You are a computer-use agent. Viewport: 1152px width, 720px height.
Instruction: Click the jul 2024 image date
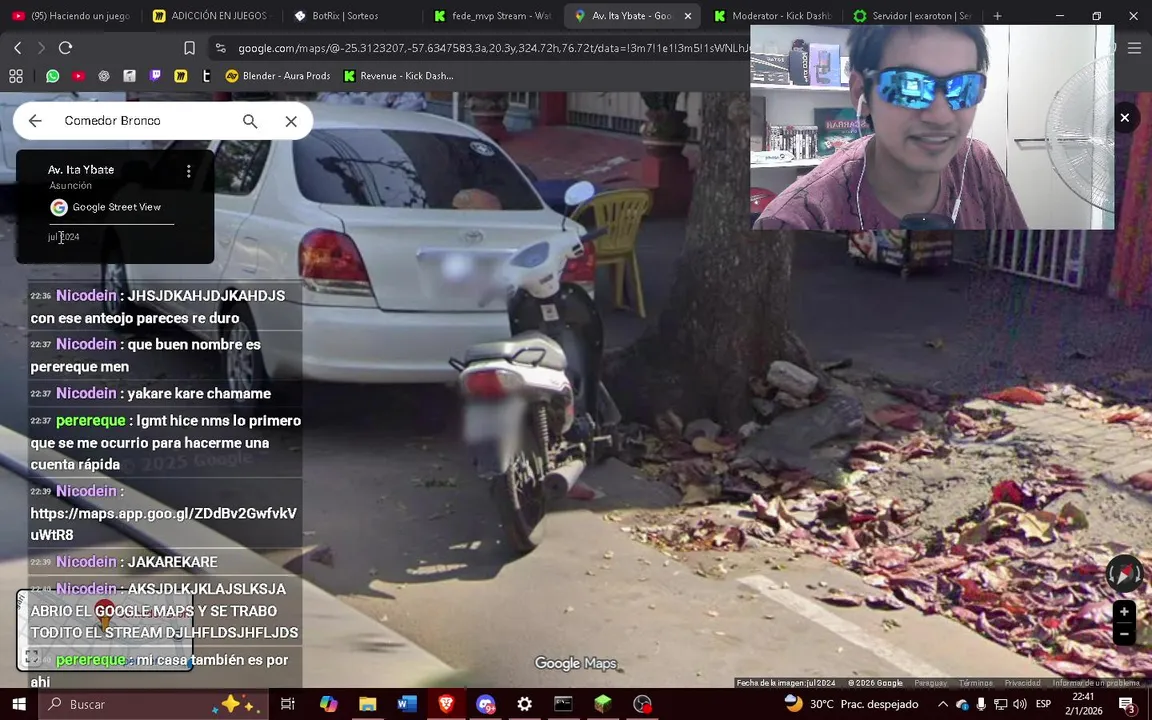64,237
